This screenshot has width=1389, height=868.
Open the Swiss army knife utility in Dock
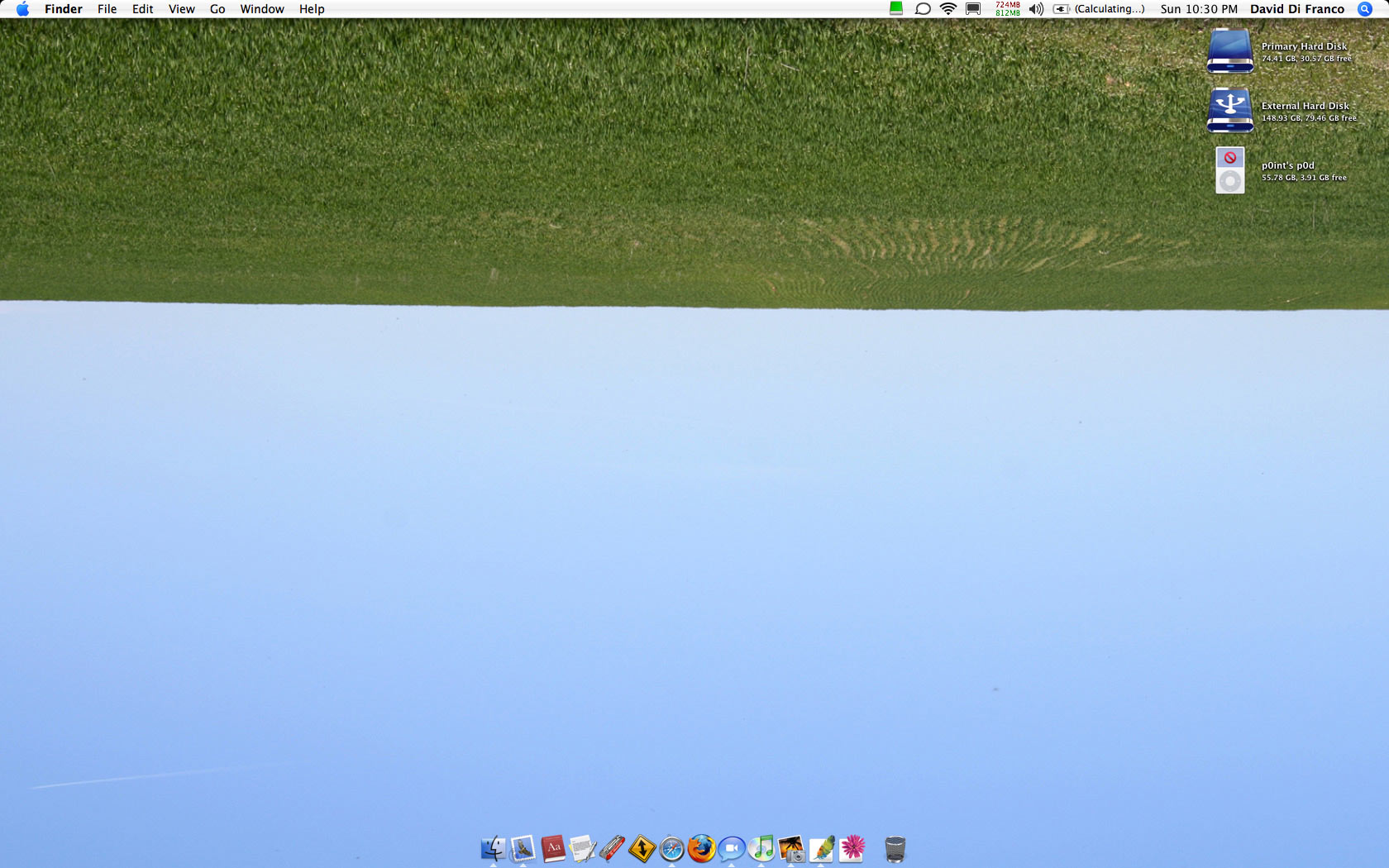613,848
